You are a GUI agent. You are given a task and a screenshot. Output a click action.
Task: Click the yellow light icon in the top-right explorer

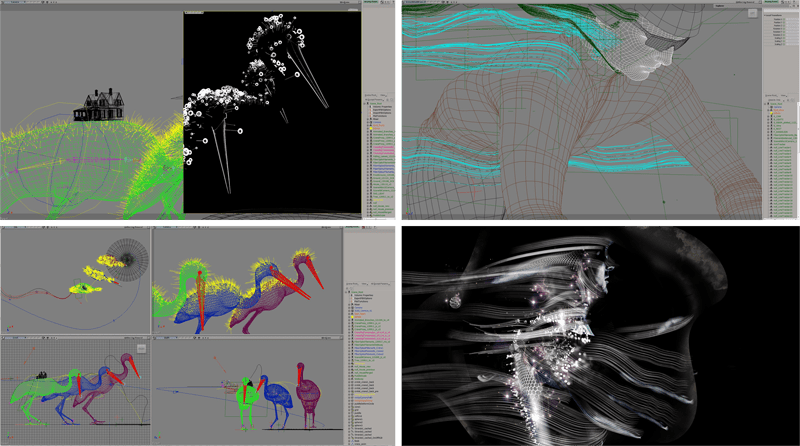[x=772, y=113]
